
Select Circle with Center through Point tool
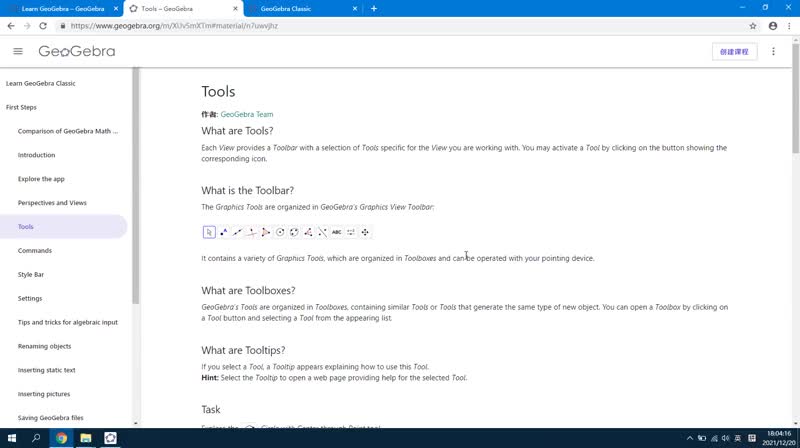tap(280, 232)
